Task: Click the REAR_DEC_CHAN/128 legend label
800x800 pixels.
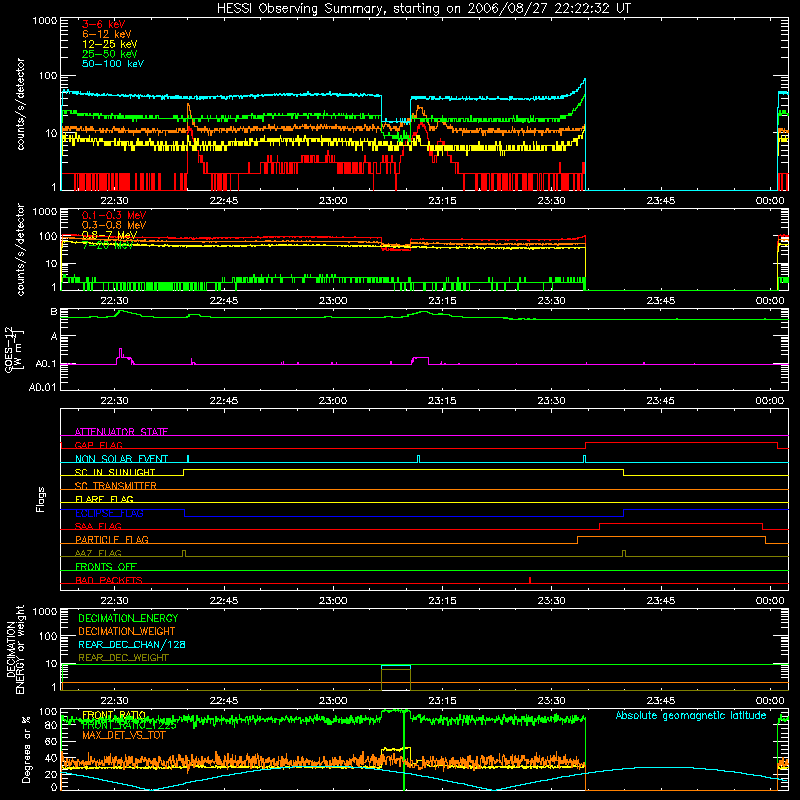Action: (132, 644)
